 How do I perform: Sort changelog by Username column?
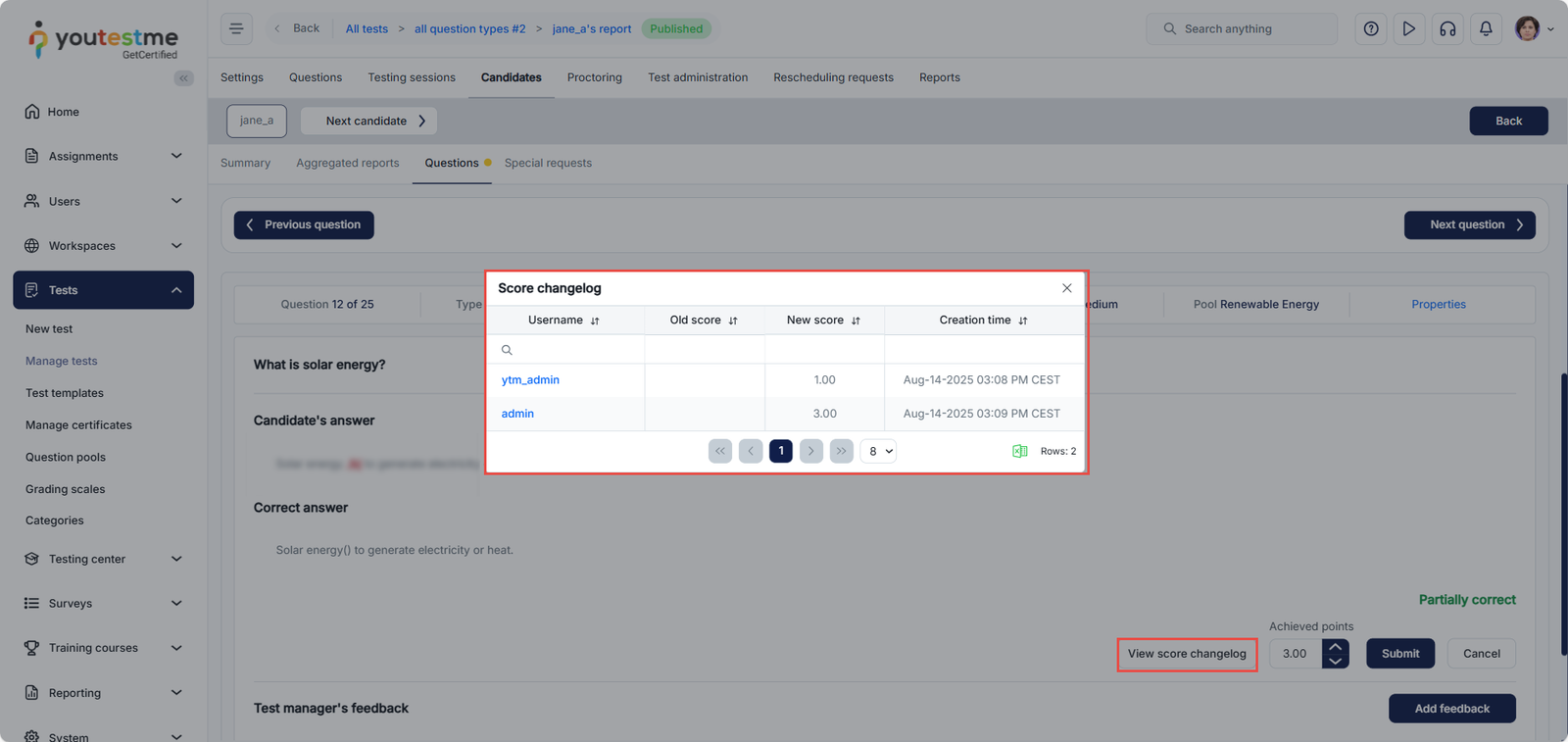595,321
